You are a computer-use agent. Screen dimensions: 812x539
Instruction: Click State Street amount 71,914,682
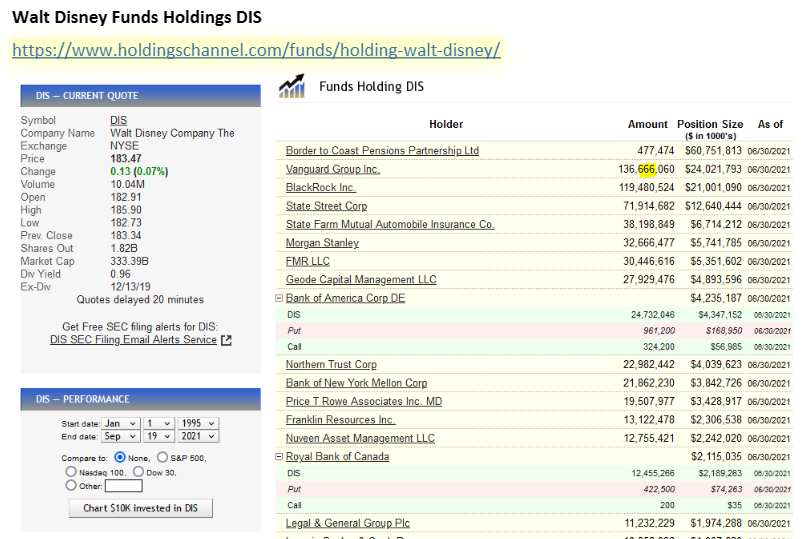click(649, 206)
